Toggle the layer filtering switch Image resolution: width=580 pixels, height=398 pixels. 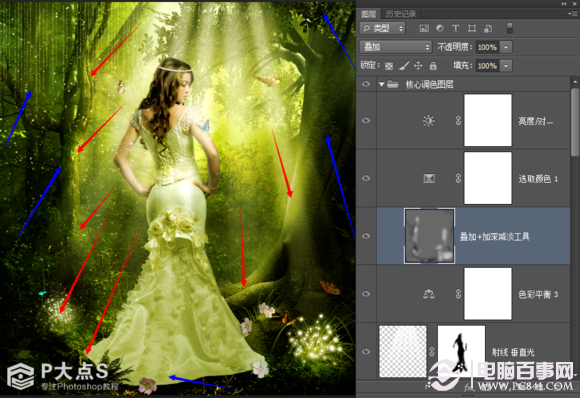point(509,28)
